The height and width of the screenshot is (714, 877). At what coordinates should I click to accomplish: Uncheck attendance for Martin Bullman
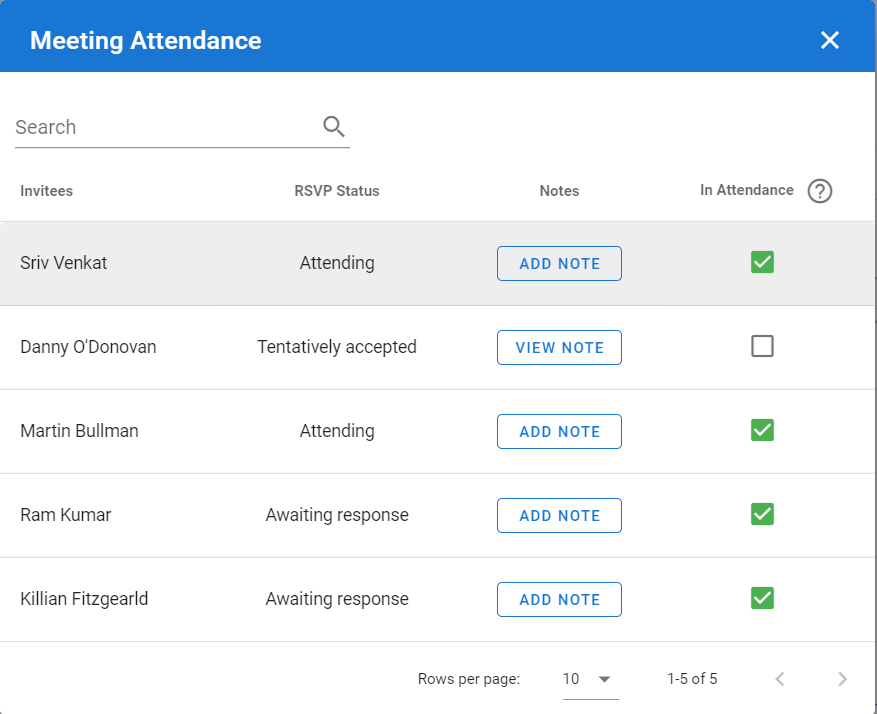[x=762, y=430]
